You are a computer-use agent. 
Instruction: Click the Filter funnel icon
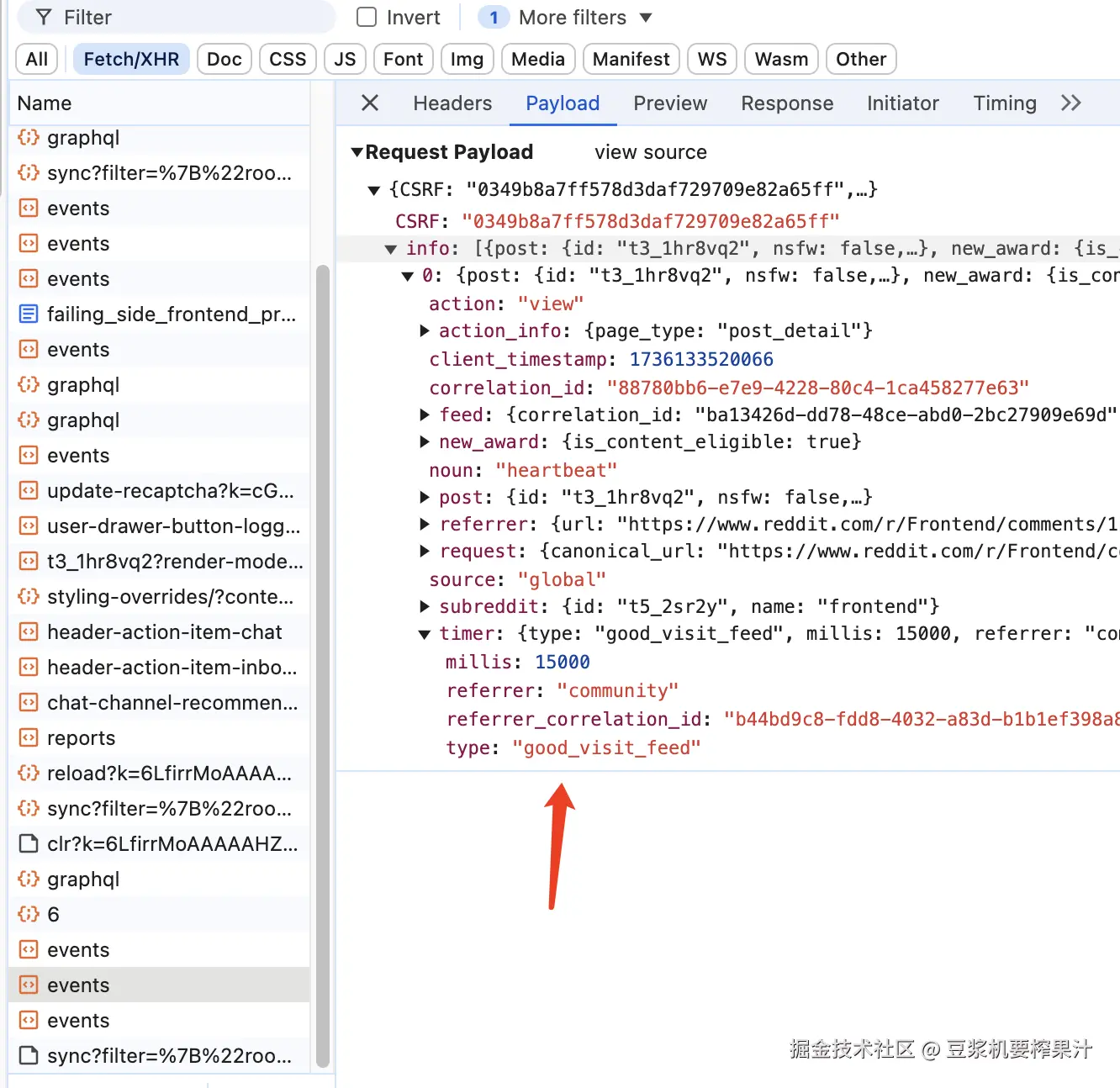tap(45, 18)
